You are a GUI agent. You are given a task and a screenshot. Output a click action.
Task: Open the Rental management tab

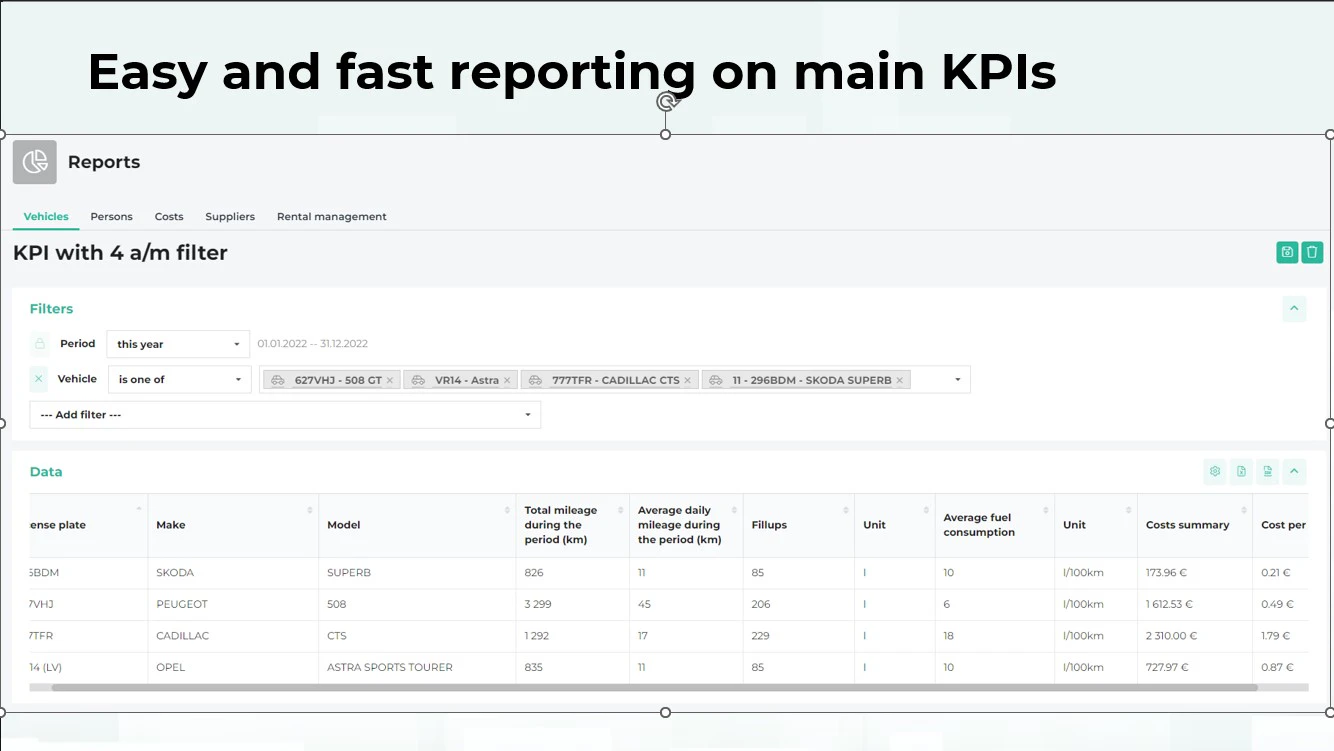coord(331,216)
